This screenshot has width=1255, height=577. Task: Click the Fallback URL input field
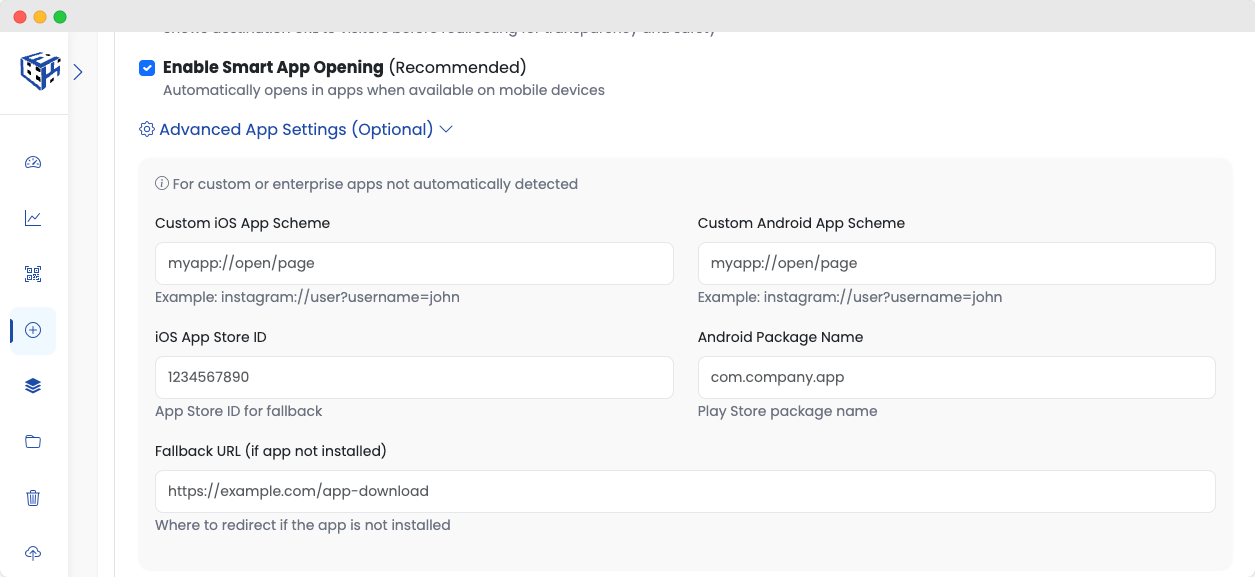(x=685, y=492)
